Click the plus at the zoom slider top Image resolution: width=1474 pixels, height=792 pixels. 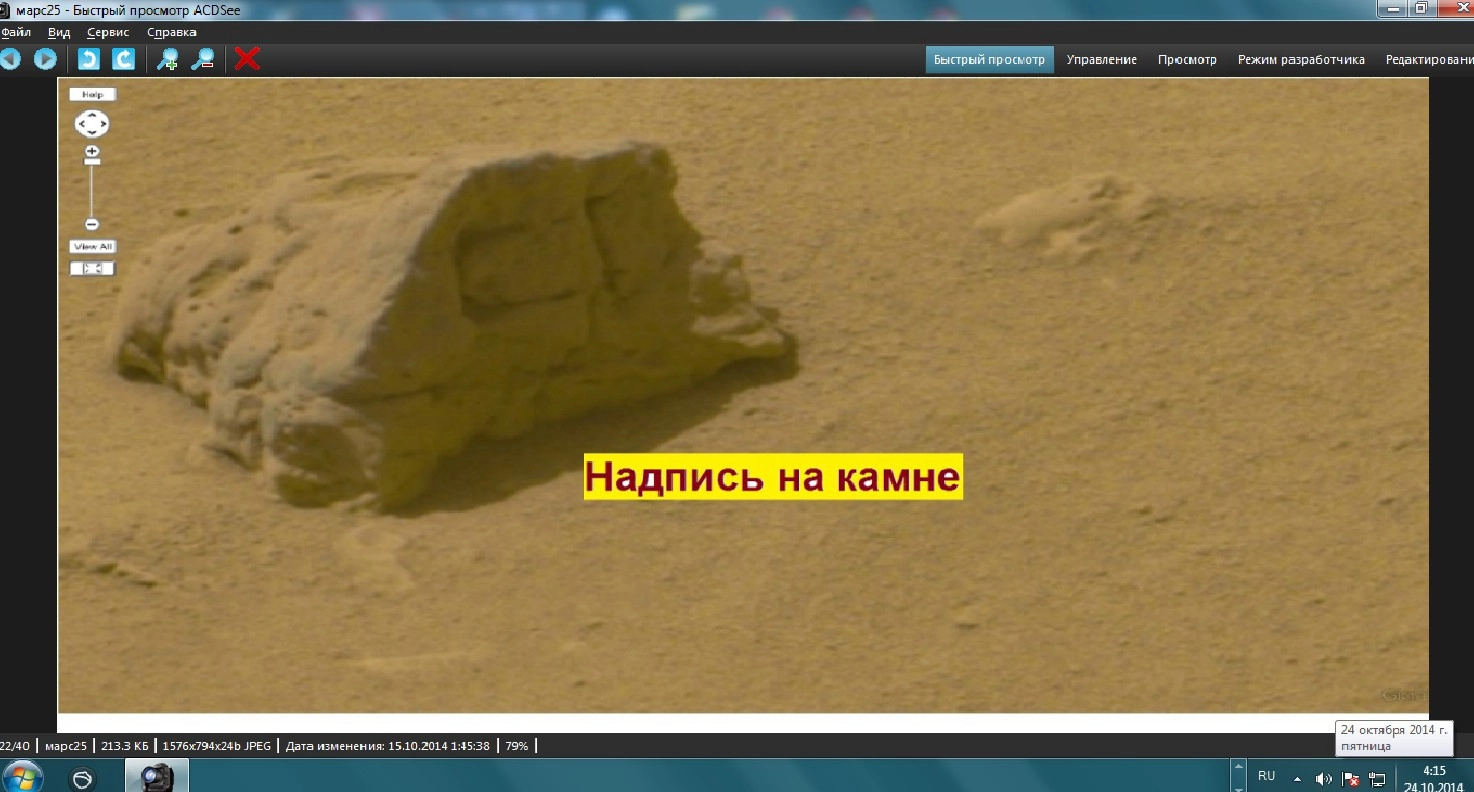[x=92, y=151]
